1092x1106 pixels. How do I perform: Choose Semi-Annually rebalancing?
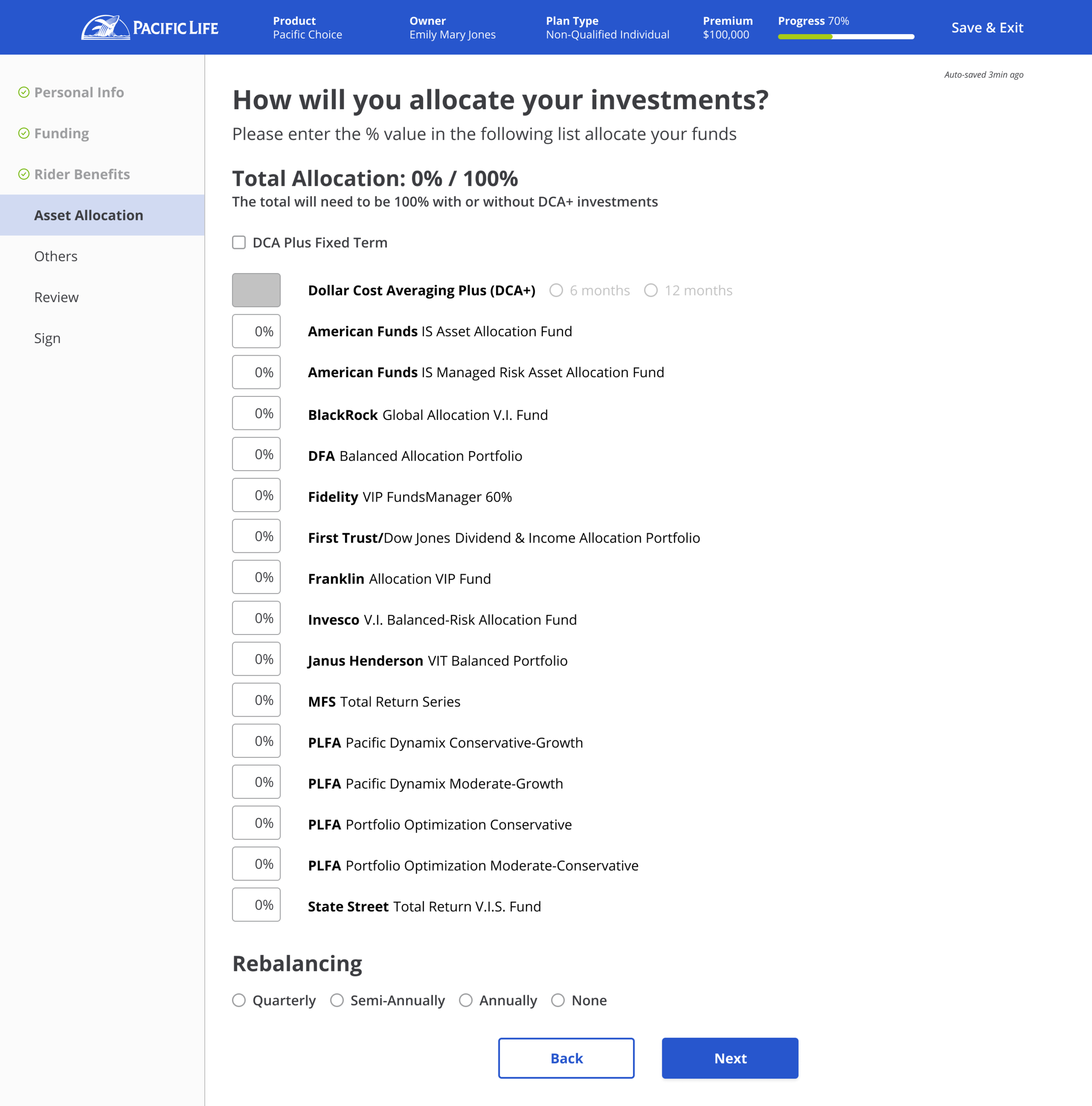336,1000
